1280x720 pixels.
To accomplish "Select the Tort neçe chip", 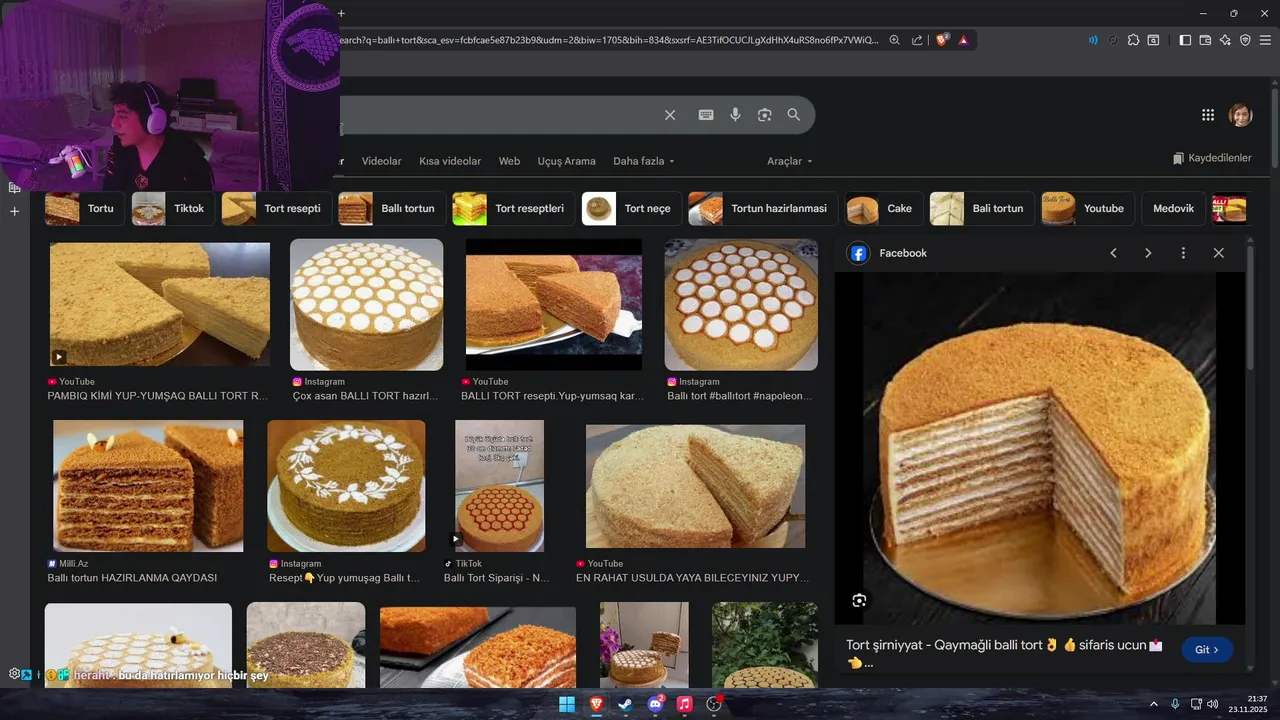I will pyautogui.click(x=631, y=208).
